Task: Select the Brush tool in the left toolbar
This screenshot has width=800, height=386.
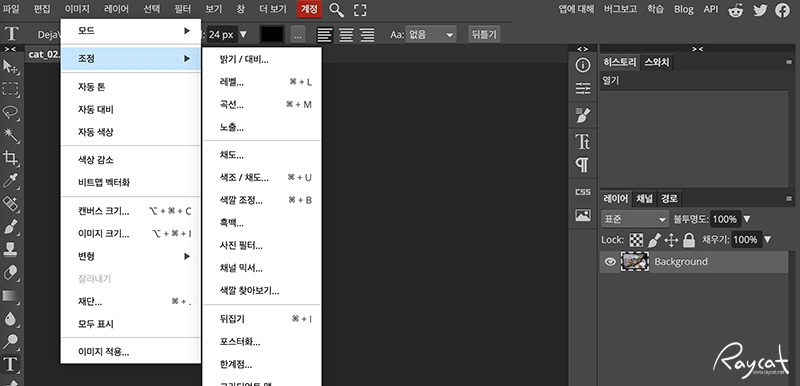Action: pos(10,227)
